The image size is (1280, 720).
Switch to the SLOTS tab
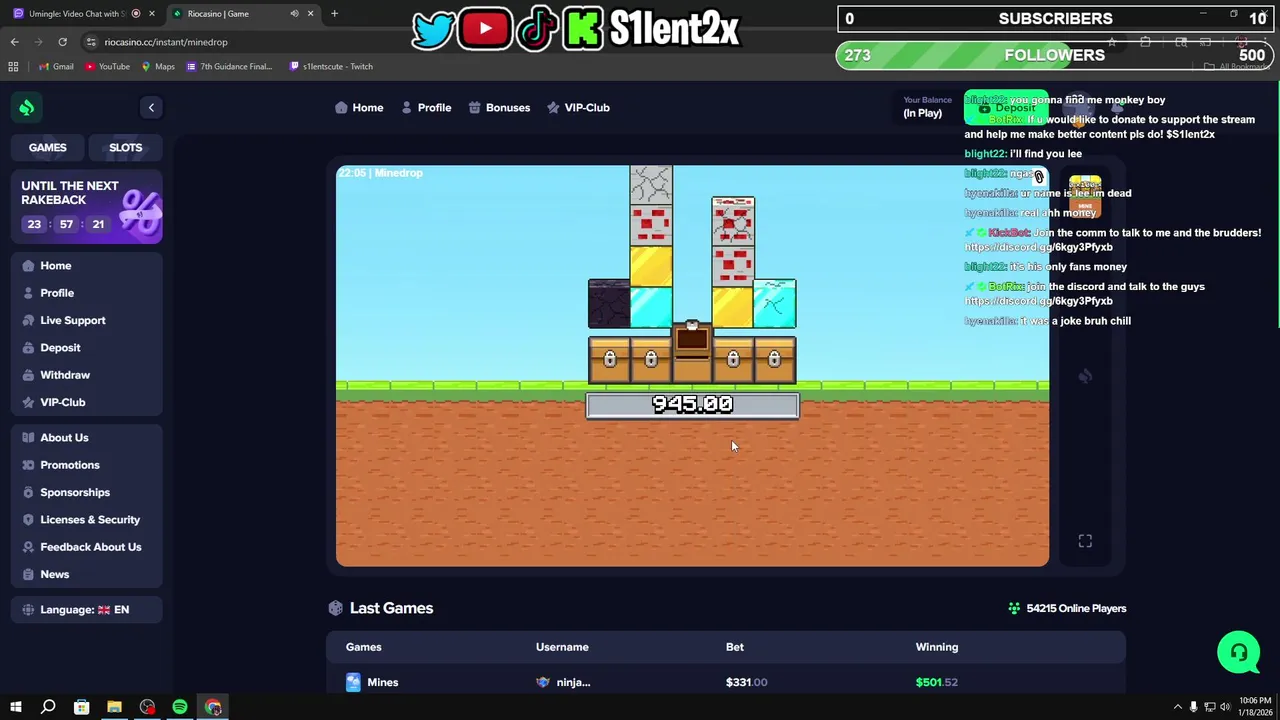coord(125,147)
